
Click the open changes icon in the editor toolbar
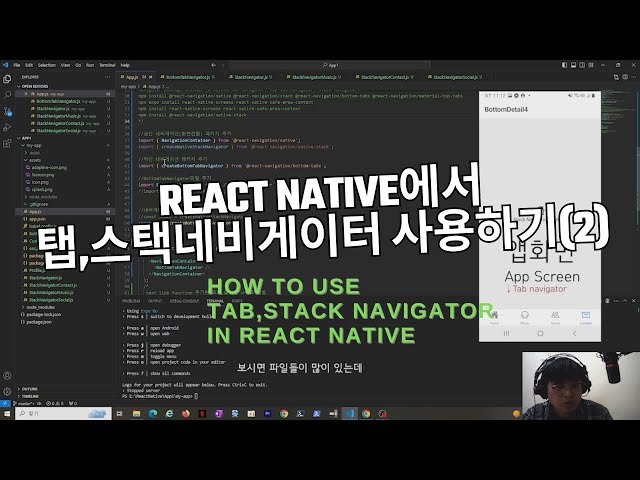(616, 77)
